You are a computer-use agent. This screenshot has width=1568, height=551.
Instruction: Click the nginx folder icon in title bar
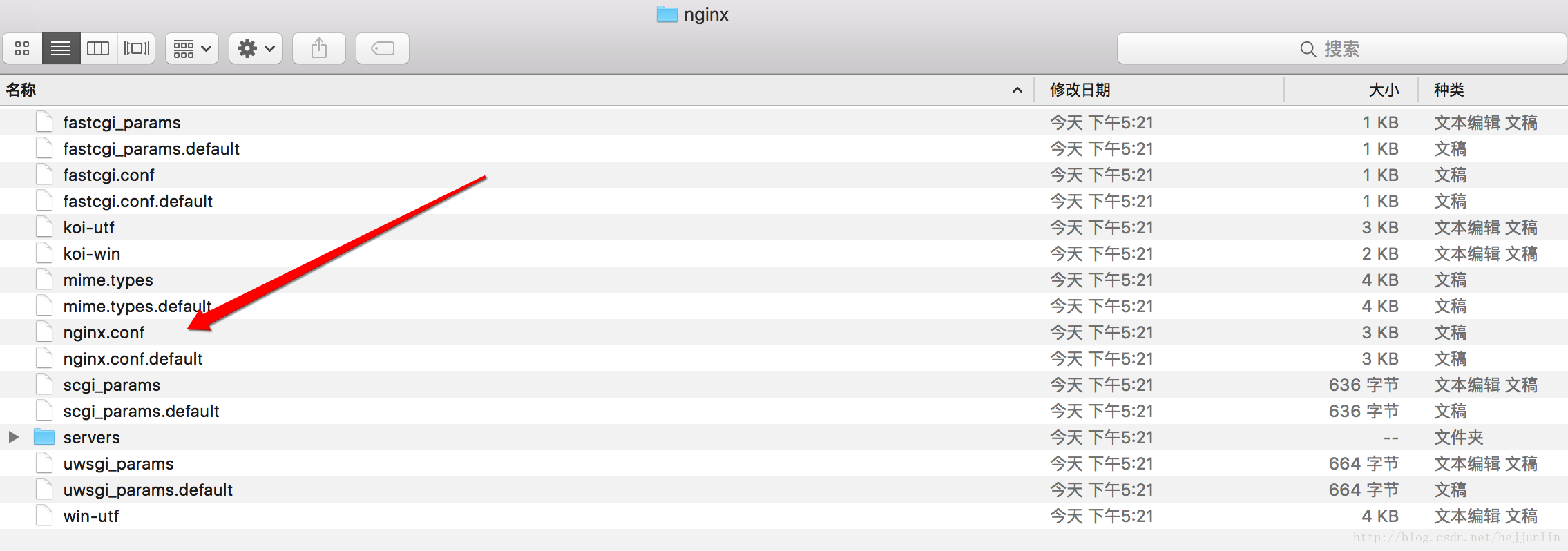point(667,14)
